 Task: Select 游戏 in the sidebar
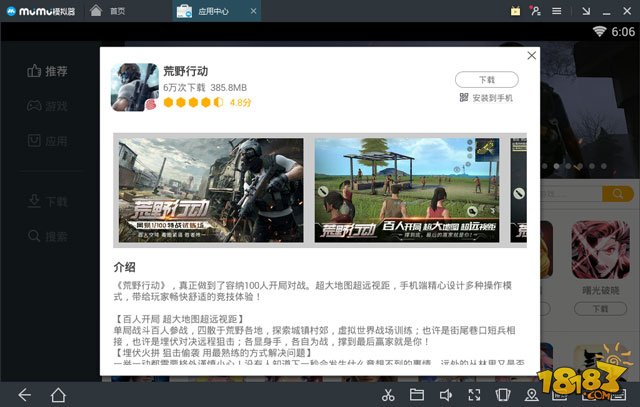tap(47, 106)
